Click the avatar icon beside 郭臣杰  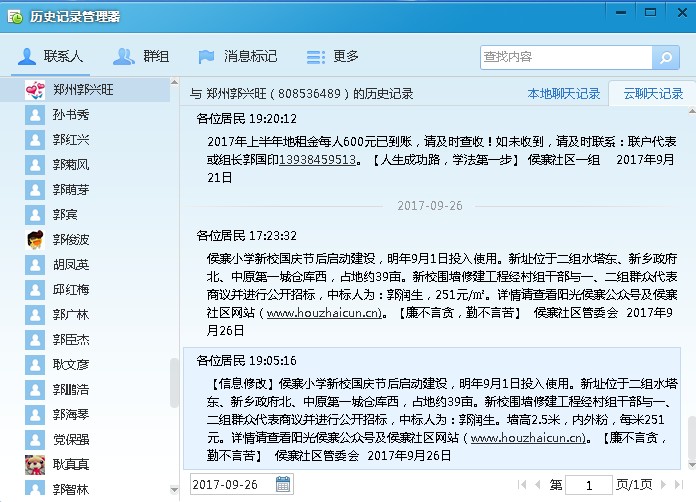(x=35, y=340)
